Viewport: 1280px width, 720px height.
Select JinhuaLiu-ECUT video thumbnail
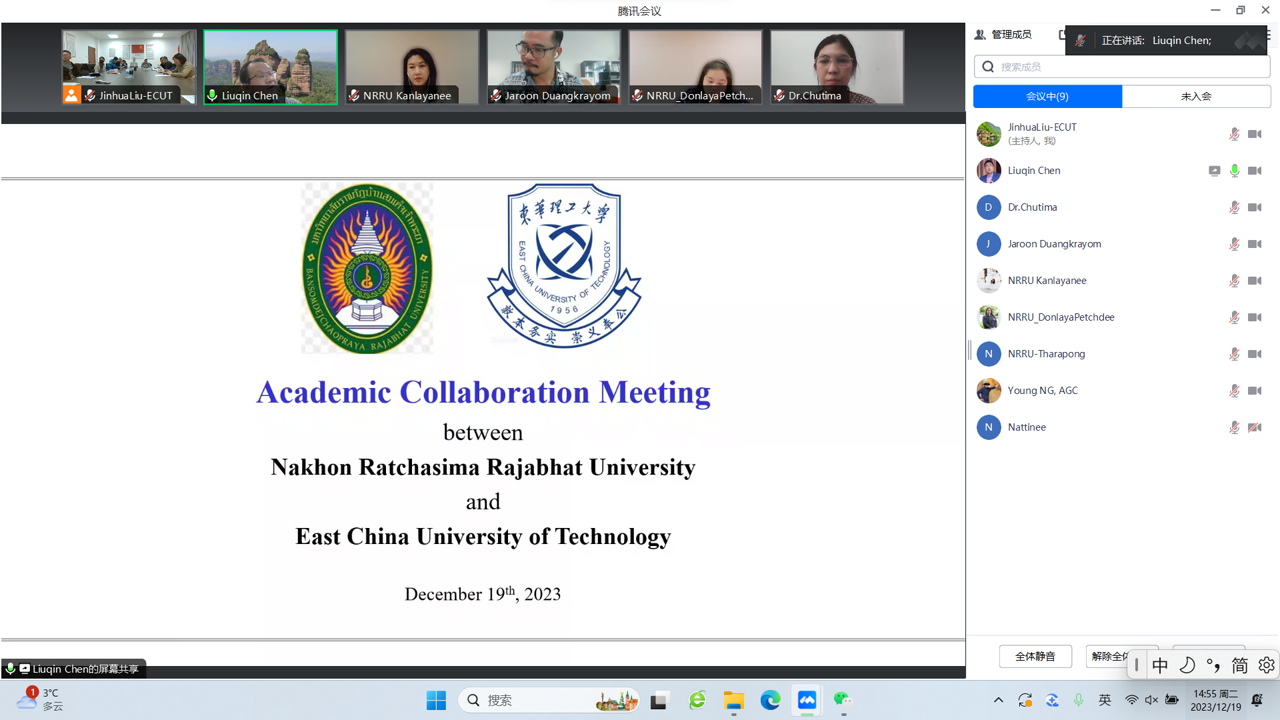130,67
